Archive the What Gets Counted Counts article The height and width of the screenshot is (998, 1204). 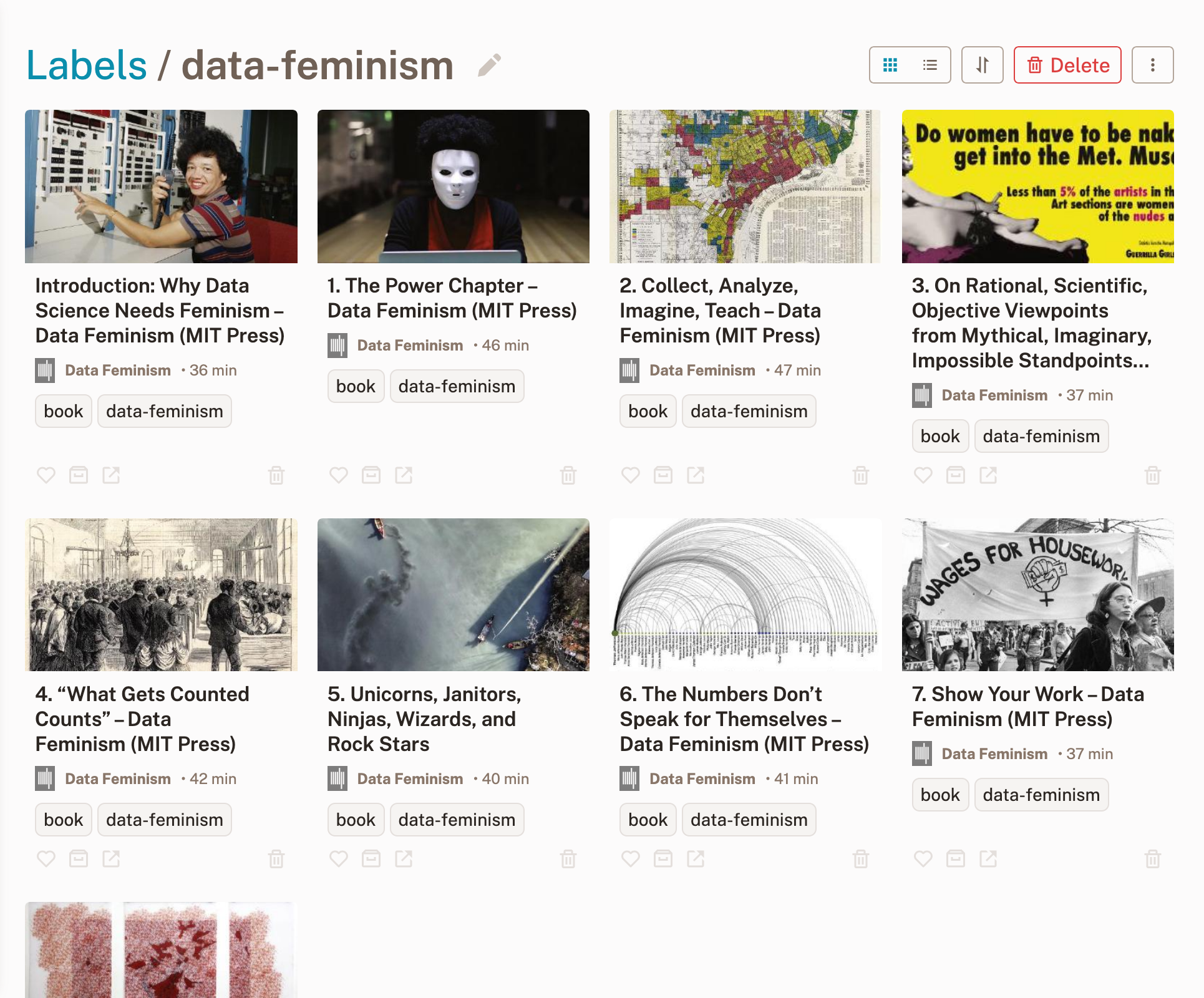coord(79,859)
